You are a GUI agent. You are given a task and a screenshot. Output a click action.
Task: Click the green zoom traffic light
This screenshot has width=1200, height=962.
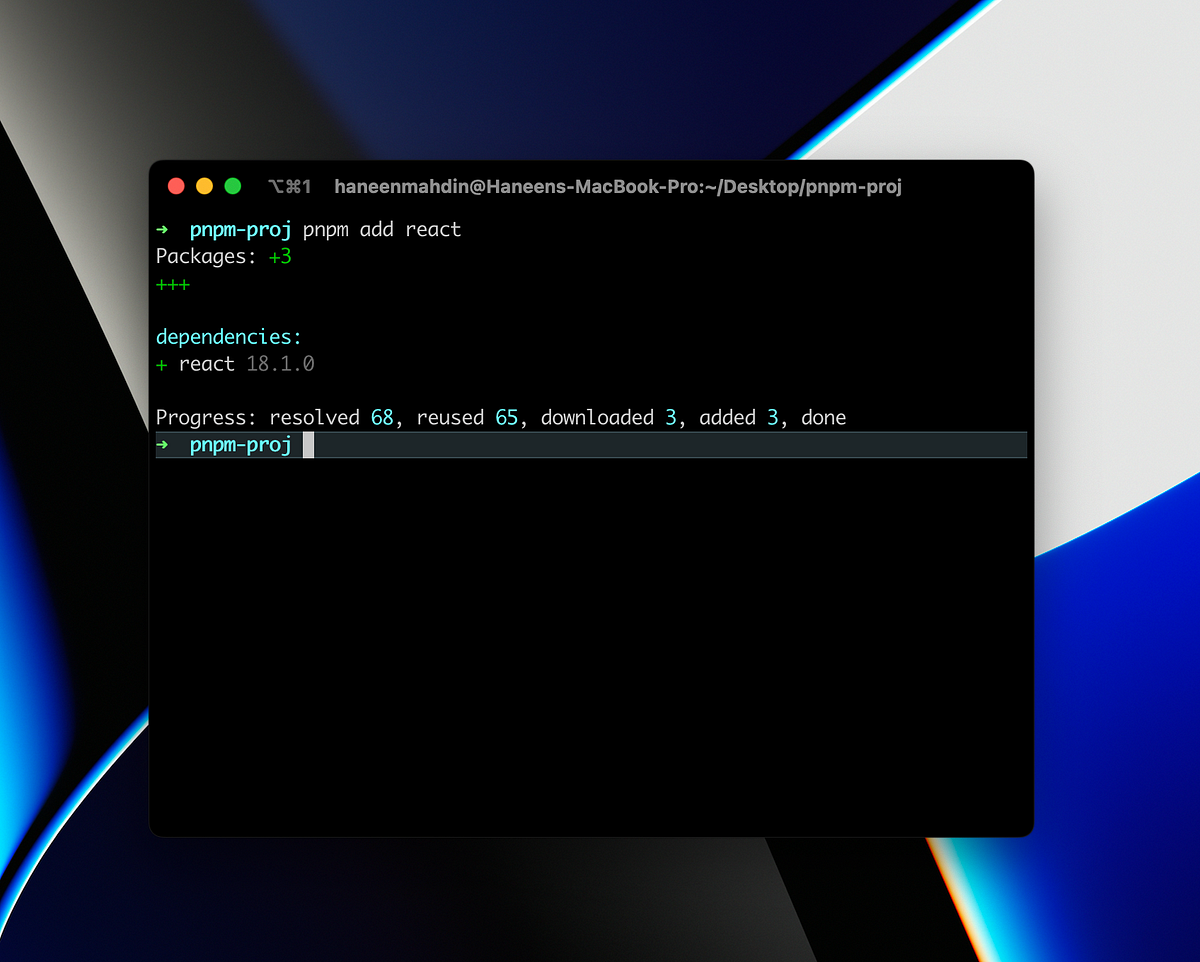[x=233, y=185]
